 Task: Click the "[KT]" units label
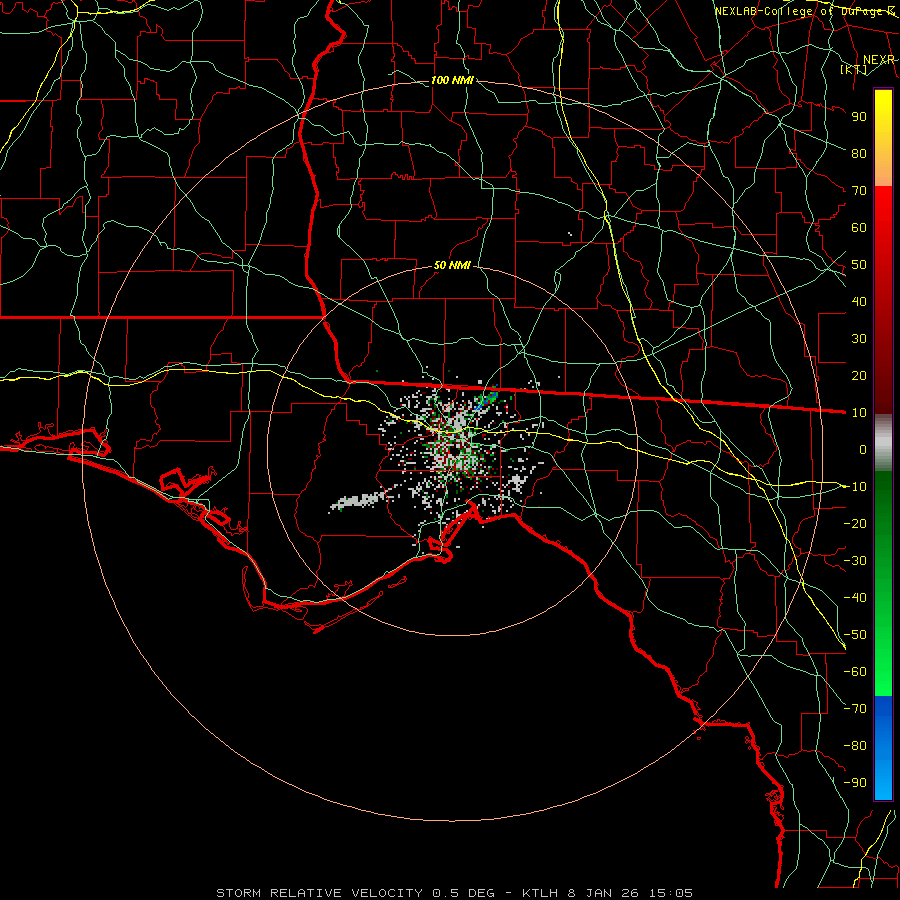tap(854, 69)
